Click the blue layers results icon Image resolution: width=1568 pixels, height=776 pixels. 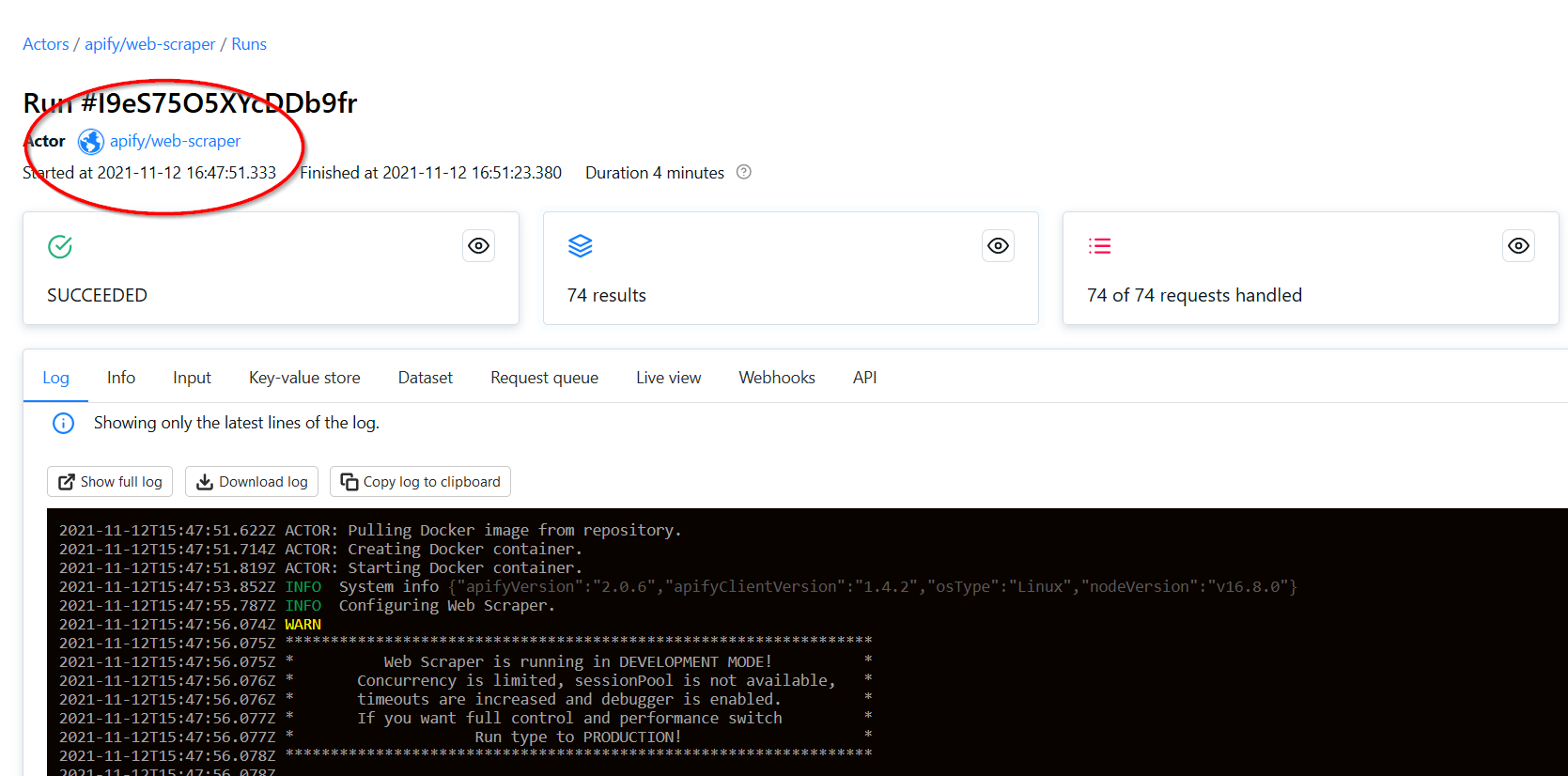point(581,246)
